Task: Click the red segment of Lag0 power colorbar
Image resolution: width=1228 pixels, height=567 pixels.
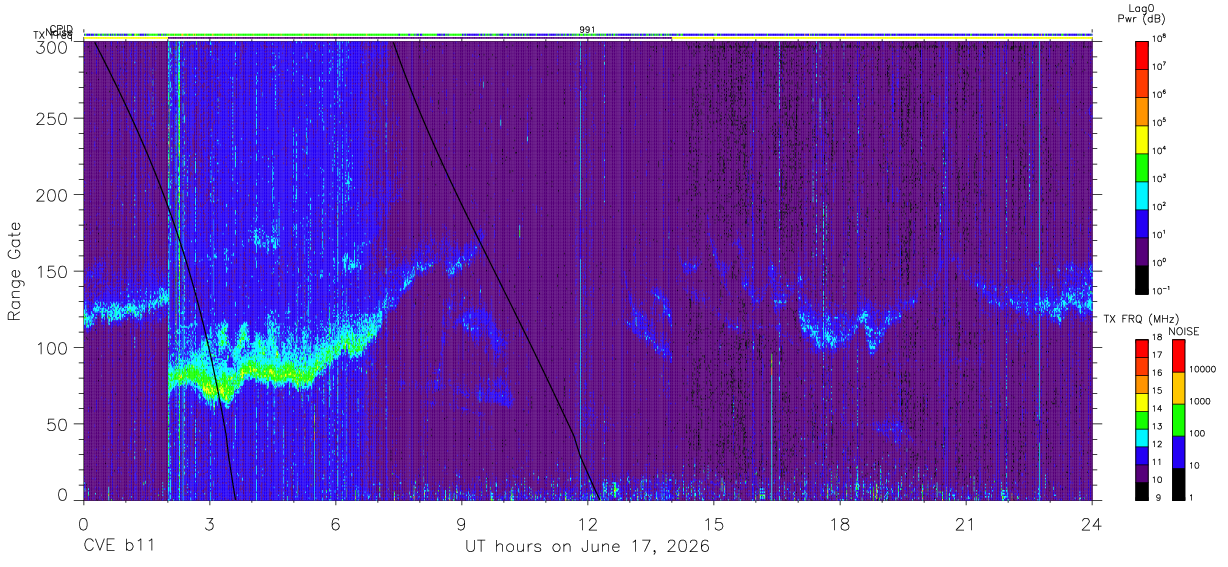Action: tap(1142, 54)
